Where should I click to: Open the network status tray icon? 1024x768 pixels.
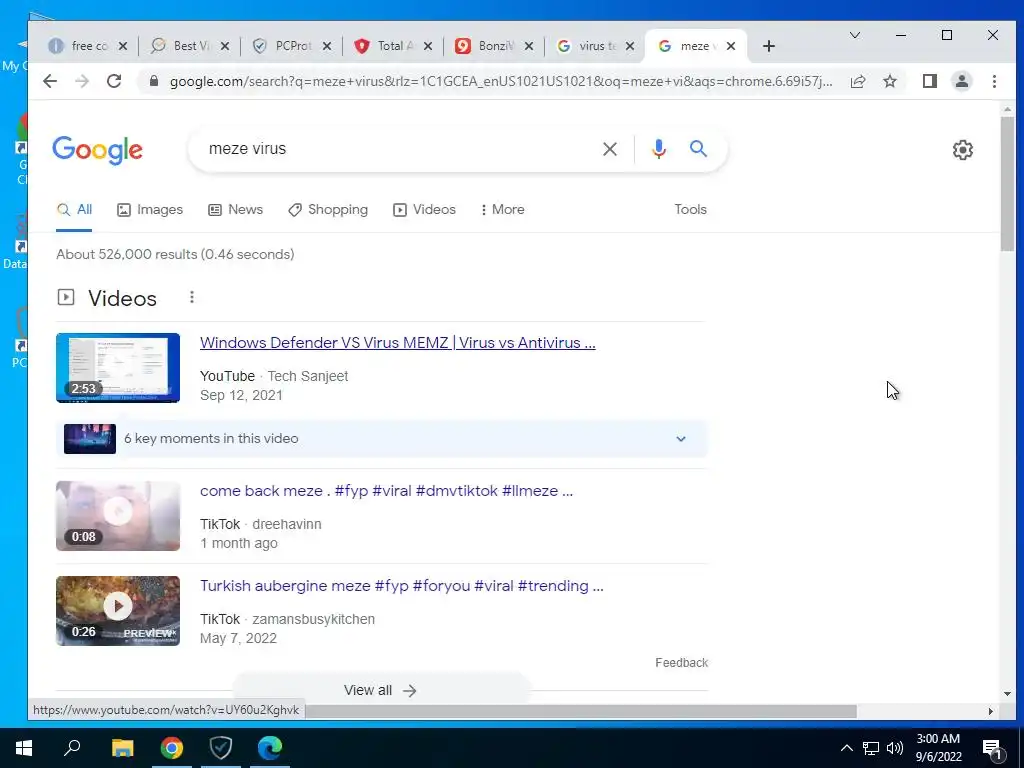(871, 748)
